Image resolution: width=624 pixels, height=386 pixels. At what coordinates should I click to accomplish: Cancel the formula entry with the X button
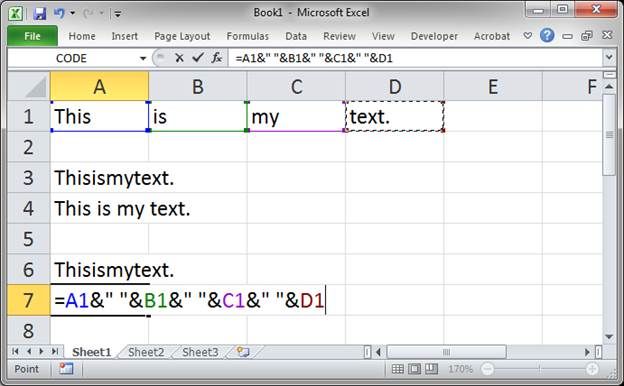[179, 58]
